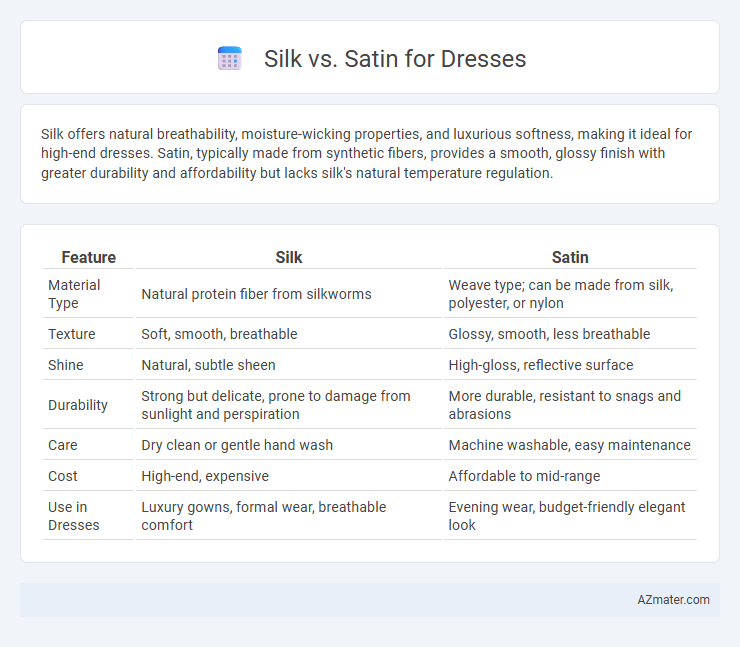Click 'Dry clean or gentle hand wash' cell
This screenshot has height=647, width=740.
[x=288, y=445]
